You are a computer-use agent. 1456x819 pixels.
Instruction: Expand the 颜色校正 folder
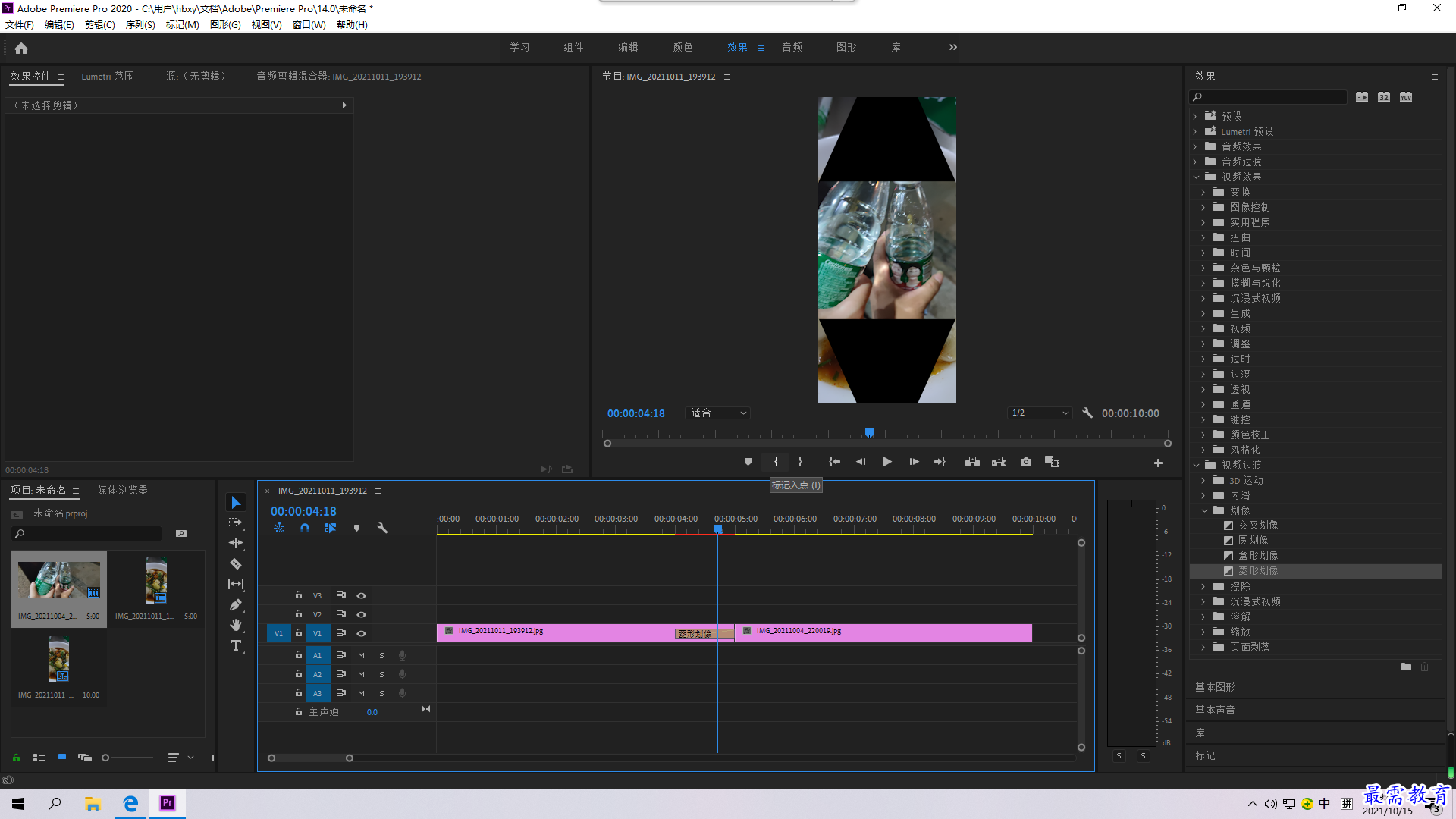(x=1203, y=435)
